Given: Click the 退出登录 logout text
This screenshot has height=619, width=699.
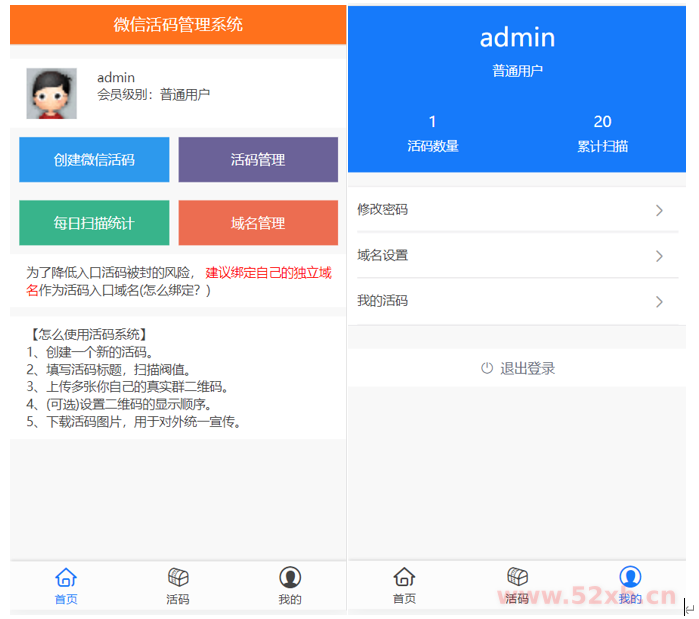Looking at the screenshot, I should click(x=527, y=368).
